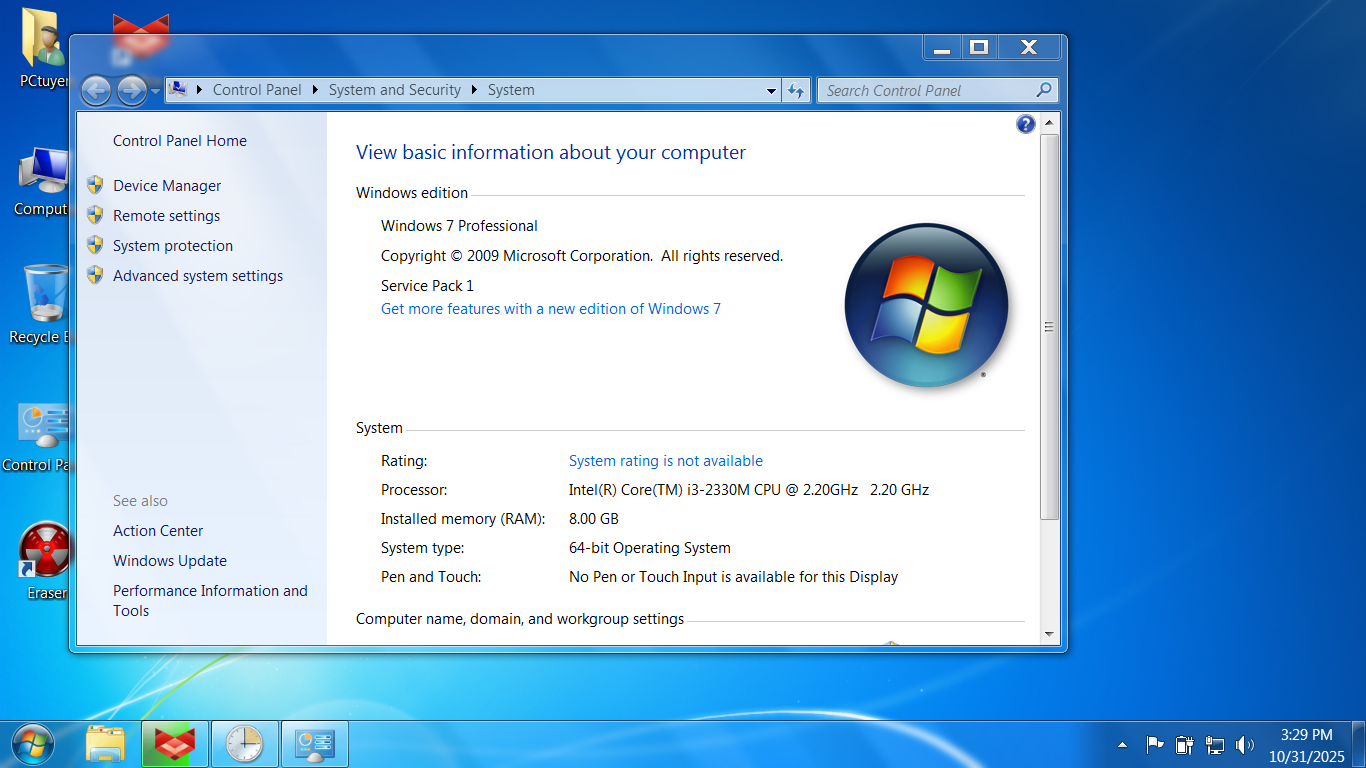The image size is (1366, 768).
Task: Open the recent pages dropdown arrow
Action: pos(155,91)
